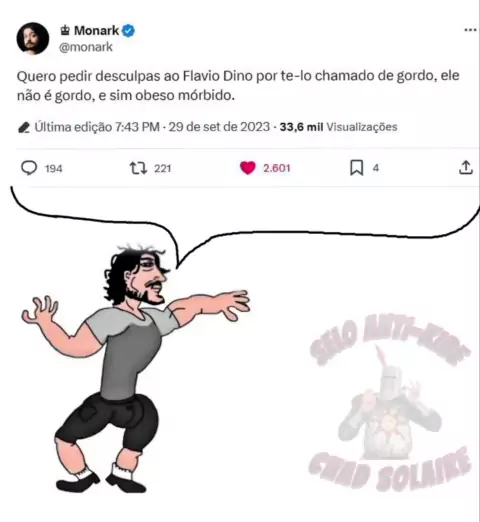Image resolution: width=480 pixels, height=522 pixels.
Task: View the 2.601 likes count
Action: tap(277, 168)
